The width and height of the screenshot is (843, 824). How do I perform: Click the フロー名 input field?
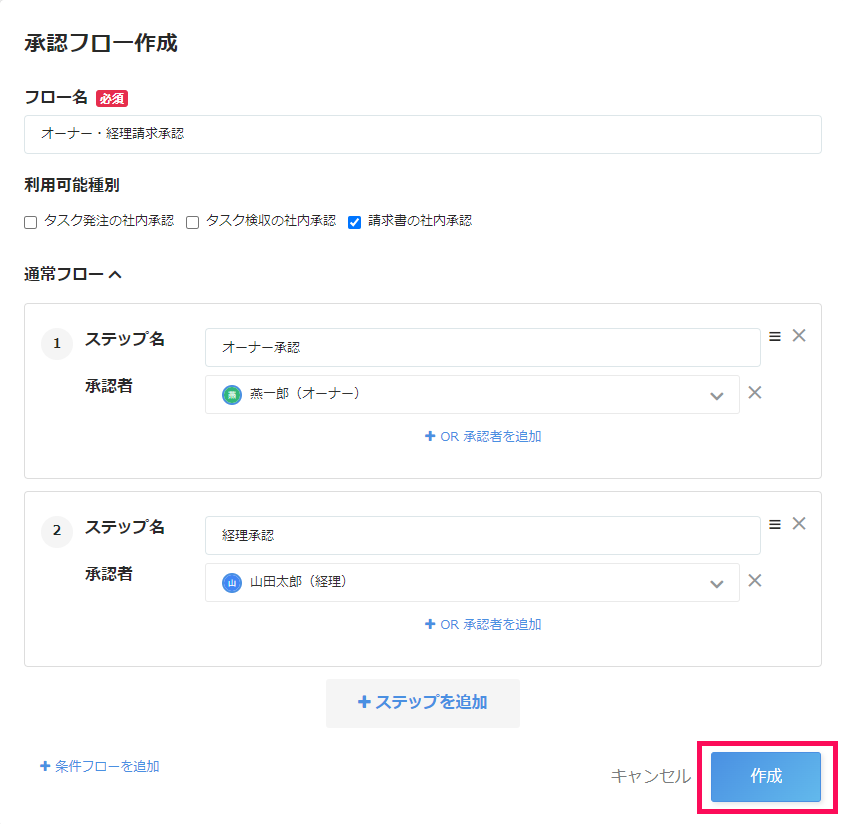(423, 134)
